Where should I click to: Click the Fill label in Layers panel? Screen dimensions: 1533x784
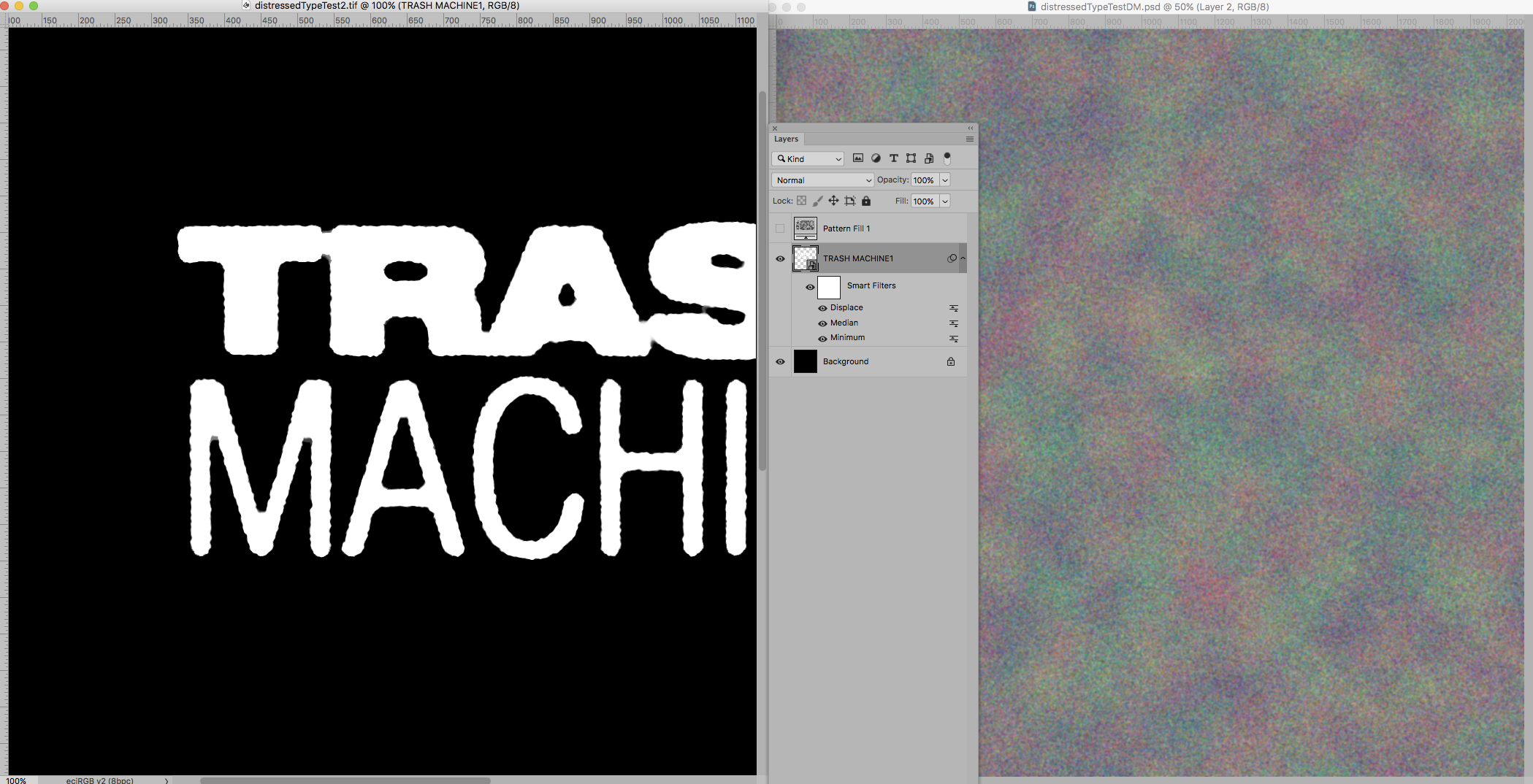click(902, 201)
